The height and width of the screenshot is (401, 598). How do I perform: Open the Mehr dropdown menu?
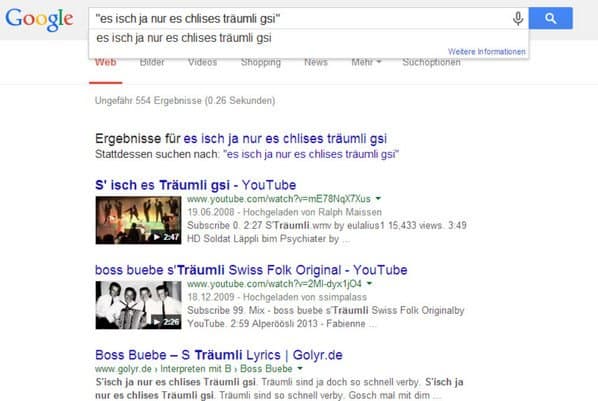click(366, 62)
